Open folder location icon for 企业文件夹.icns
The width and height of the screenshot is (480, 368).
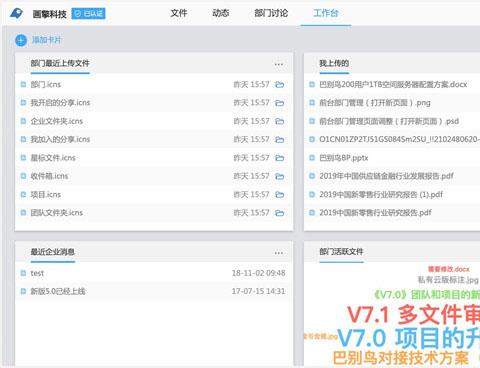(x=279, y=121)
